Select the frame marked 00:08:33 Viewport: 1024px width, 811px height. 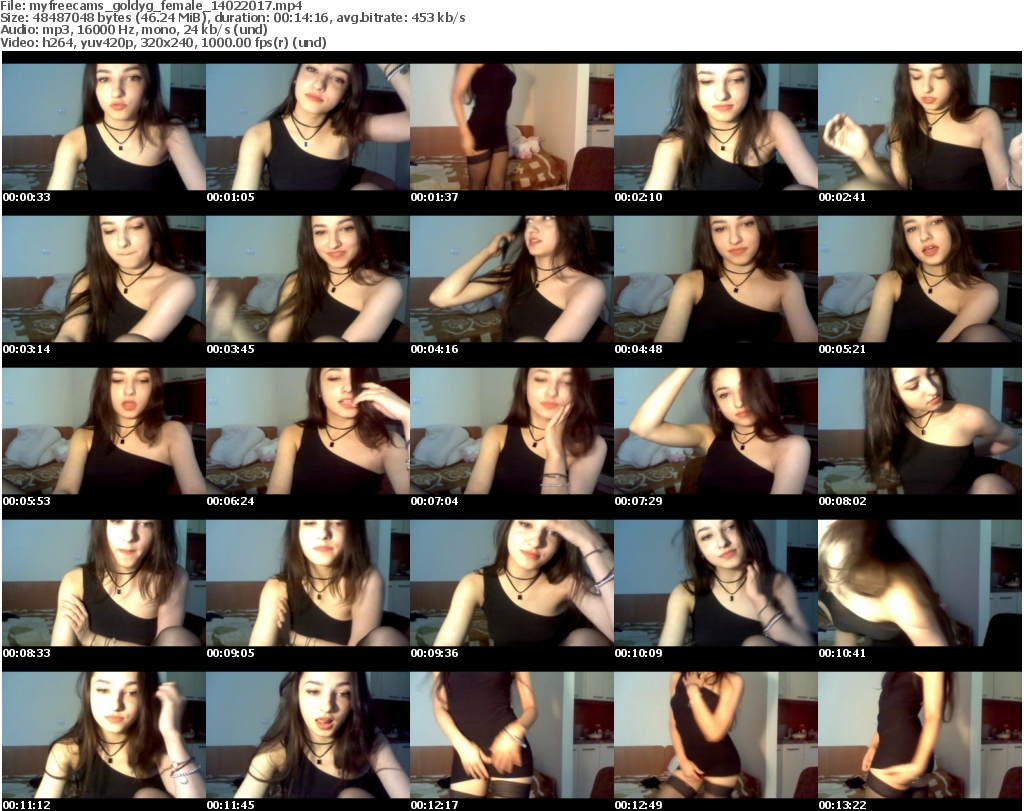pyautogui.click(x=104, y=583)
